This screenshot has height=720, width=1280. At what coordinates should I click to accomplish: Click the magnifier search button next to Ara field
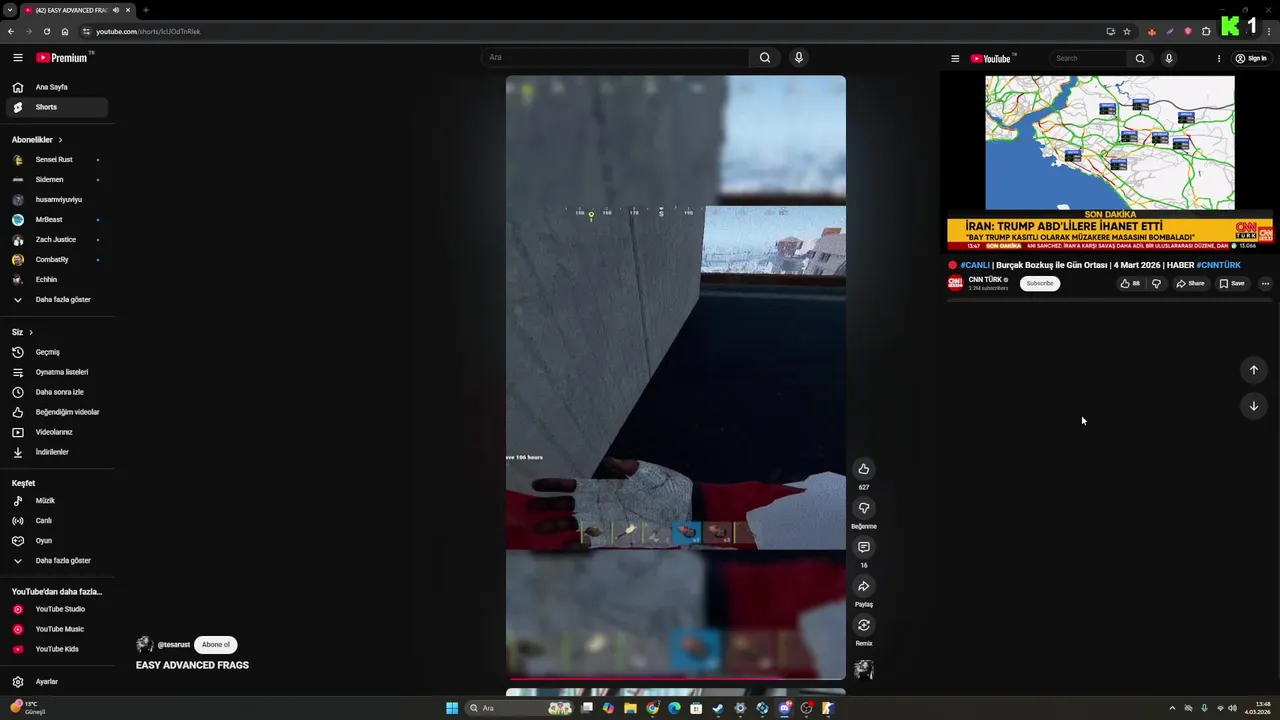[x=765, y=58]
